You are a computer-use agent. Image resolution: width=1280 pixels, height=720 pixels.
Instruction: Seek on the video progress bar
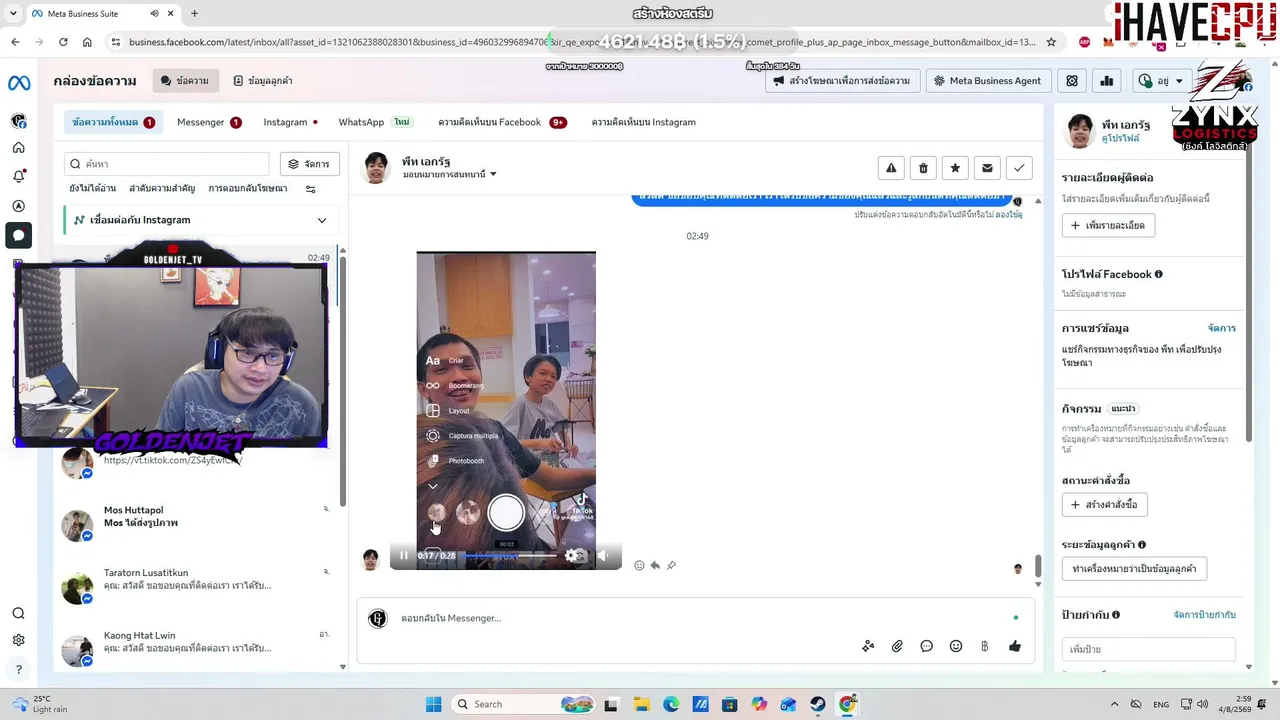(x=510, y=555)
